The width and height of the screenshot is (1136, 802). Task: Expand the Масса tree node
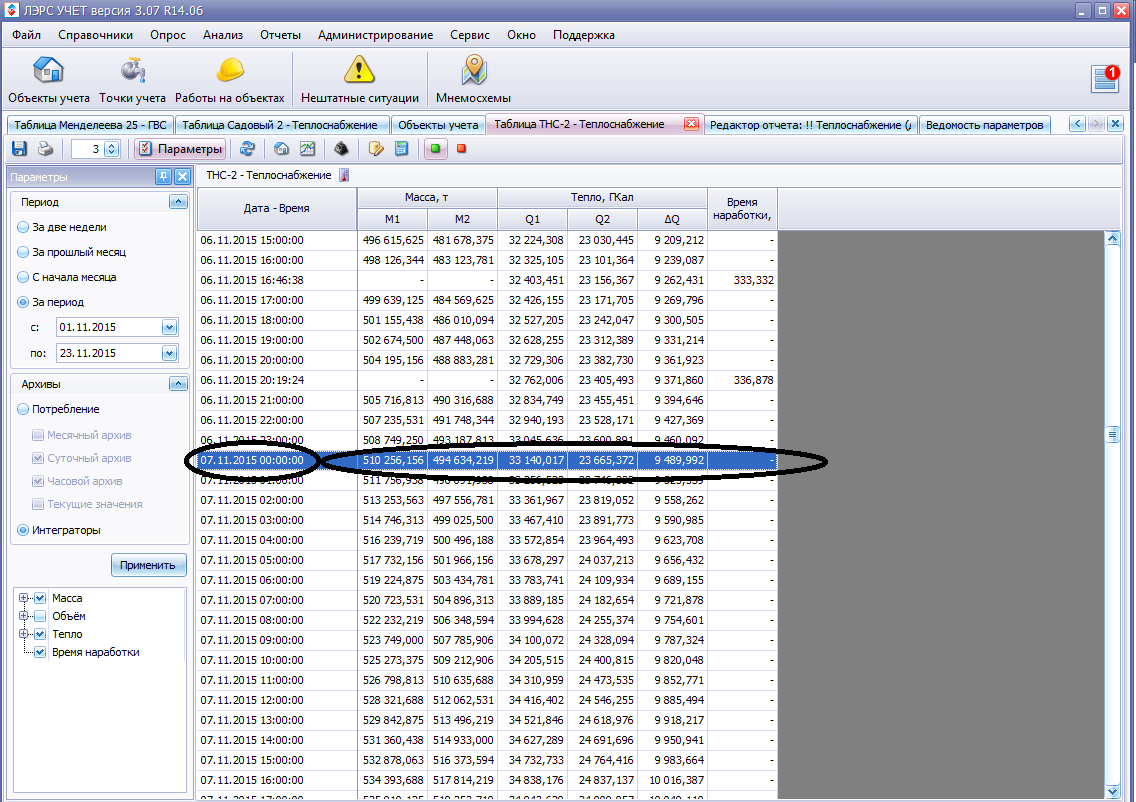click(23, 598)
